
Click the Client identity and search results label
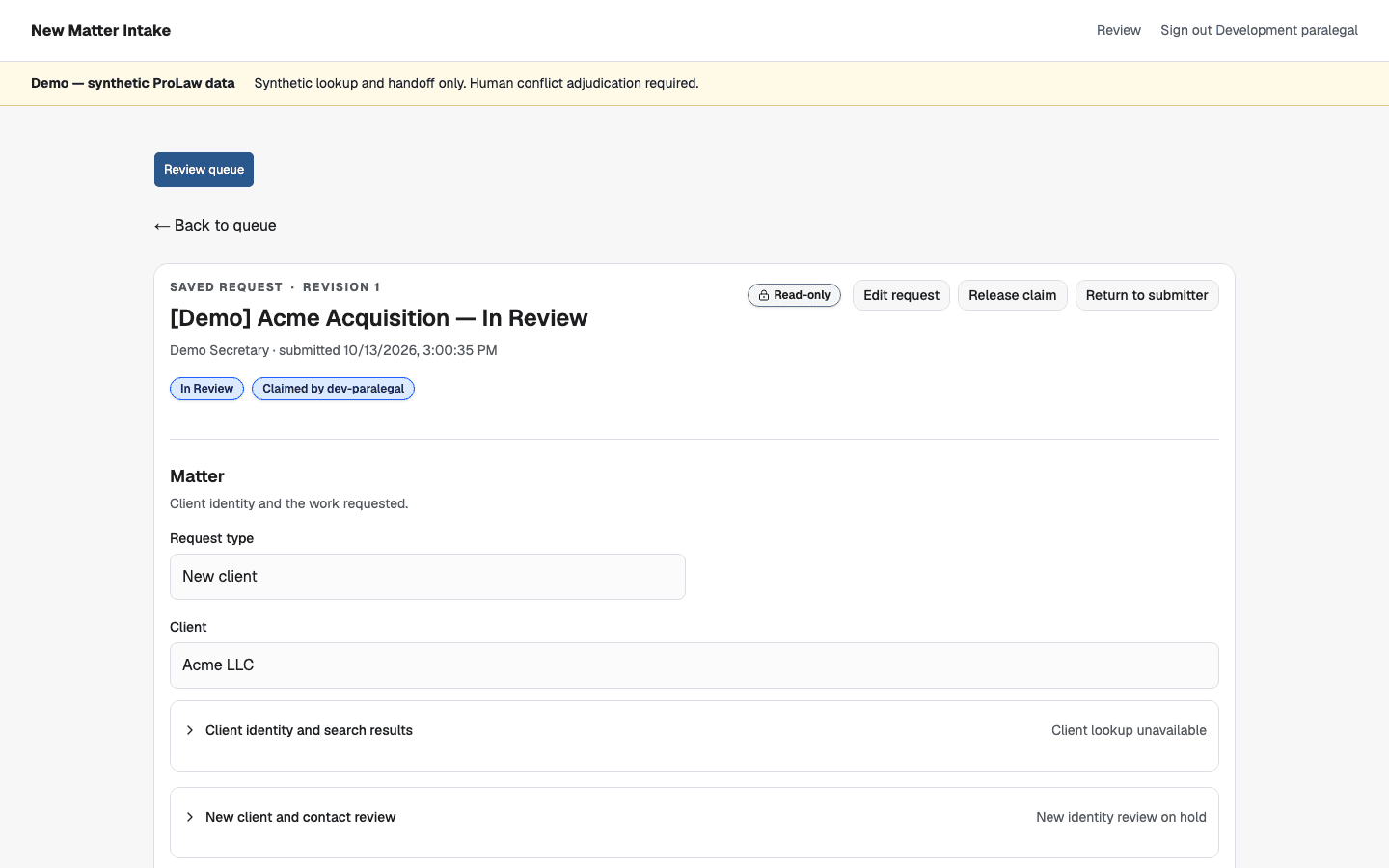[x=309, y=730]
